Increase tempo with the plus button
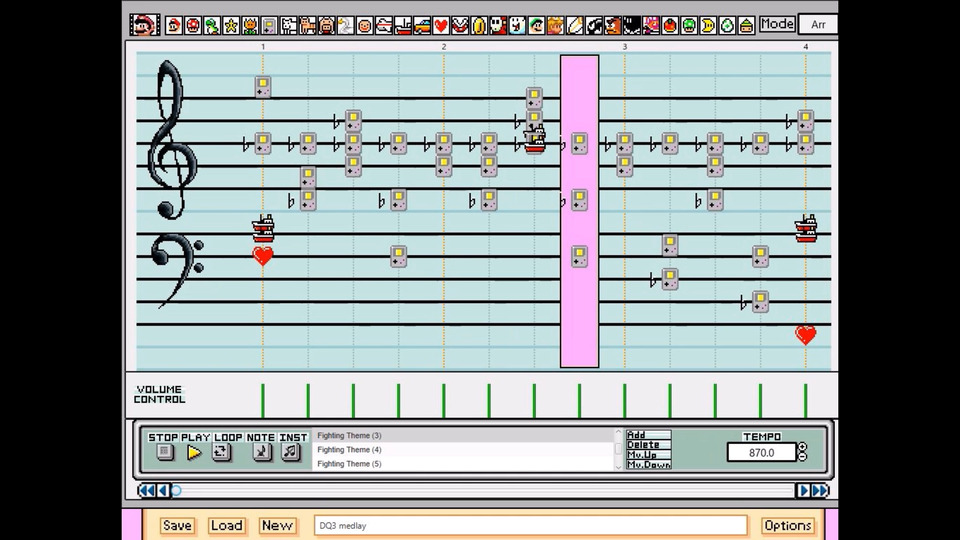960x540 pixels. point(803,448)
